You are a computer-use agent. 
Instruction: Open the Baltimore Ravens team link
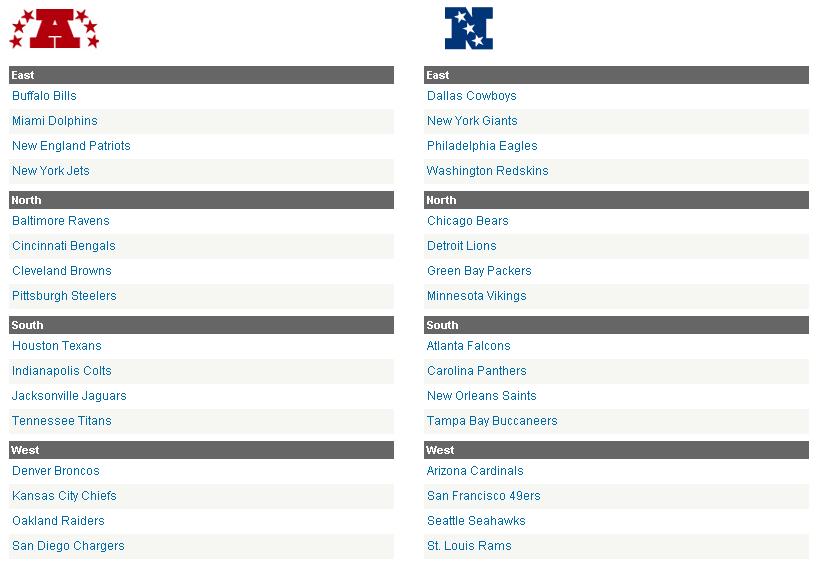click(x=61, y=220)
